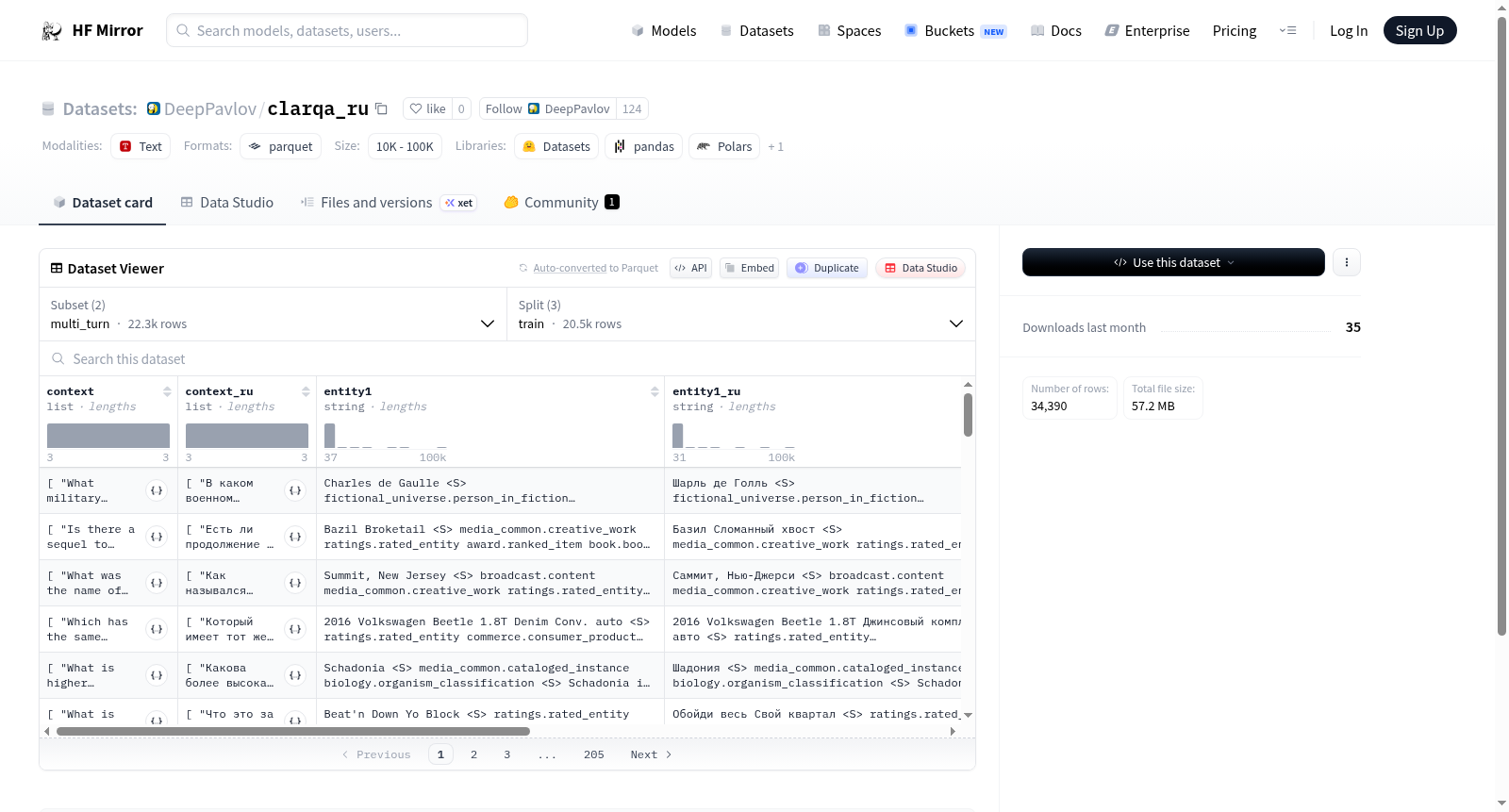Open Docs in the navigation

1056,31
